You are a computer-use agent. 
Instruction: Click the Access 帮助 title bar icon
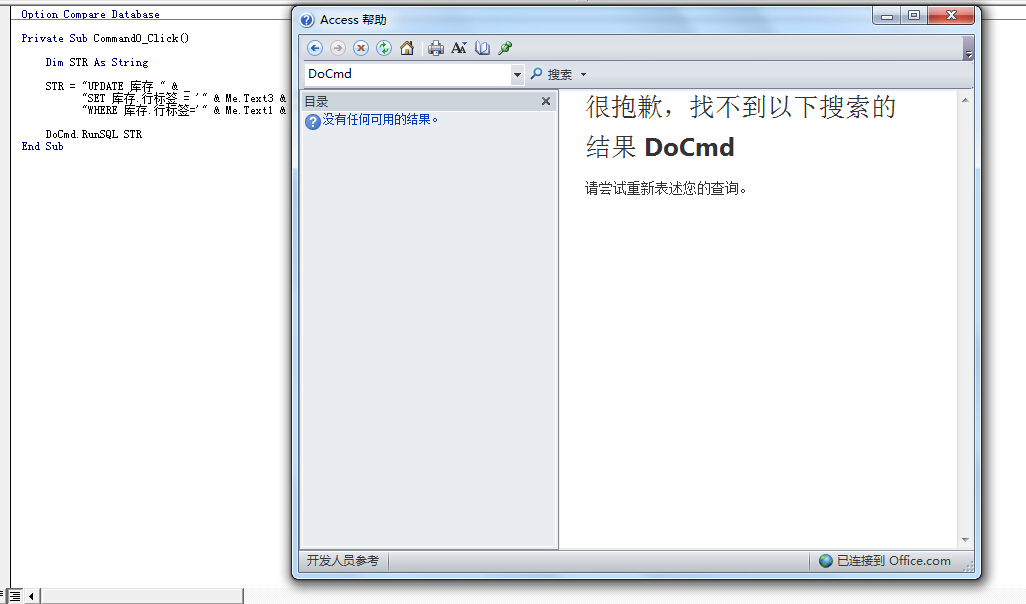pyautogui.click(x=307, y=20)
